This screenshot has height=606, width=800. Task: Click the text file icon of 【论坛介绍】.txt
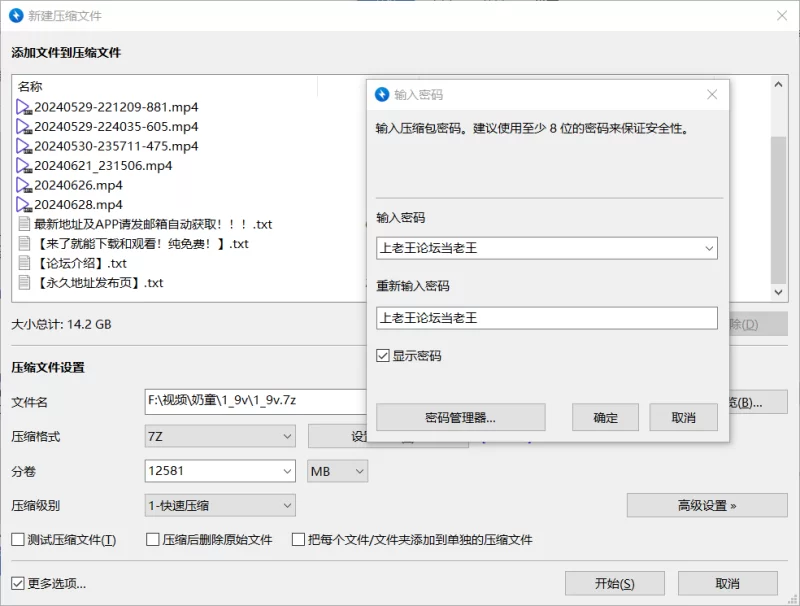[24, 263]
